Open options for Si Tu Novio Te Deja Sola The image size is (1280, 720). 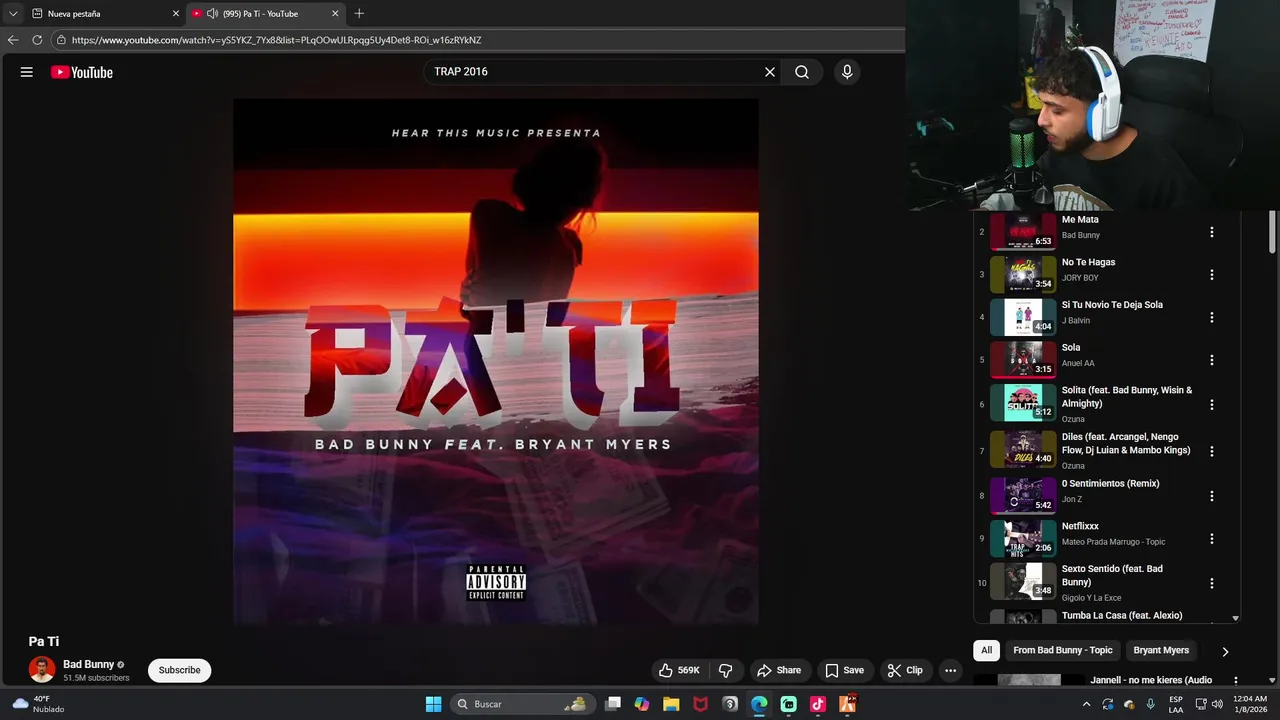tap(1211, 317)
